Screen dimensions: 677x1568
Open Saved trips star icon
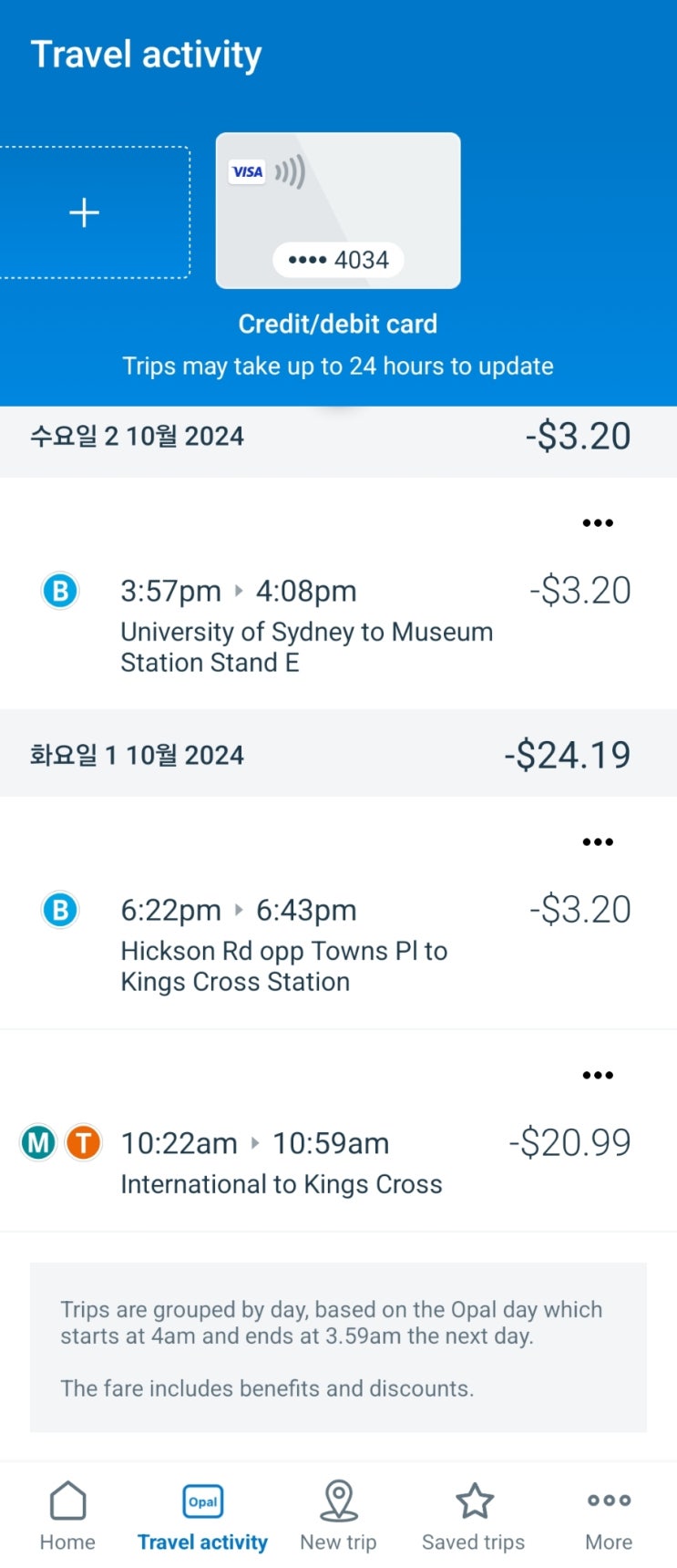tap(474, 1502)
